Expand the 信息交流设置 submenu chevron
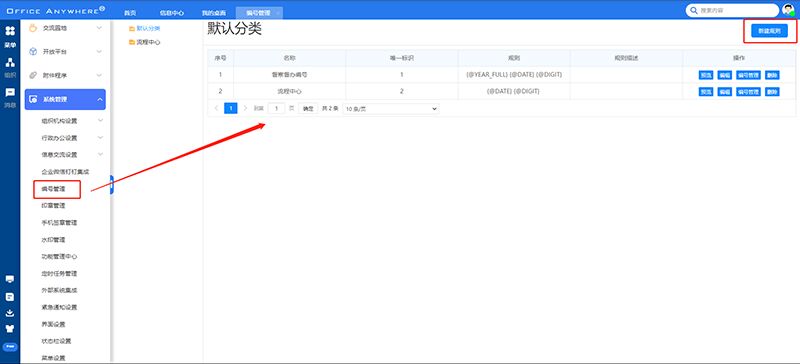Viewport: 800px width, 364px height. pyautogui.click(x=100, y=154)
